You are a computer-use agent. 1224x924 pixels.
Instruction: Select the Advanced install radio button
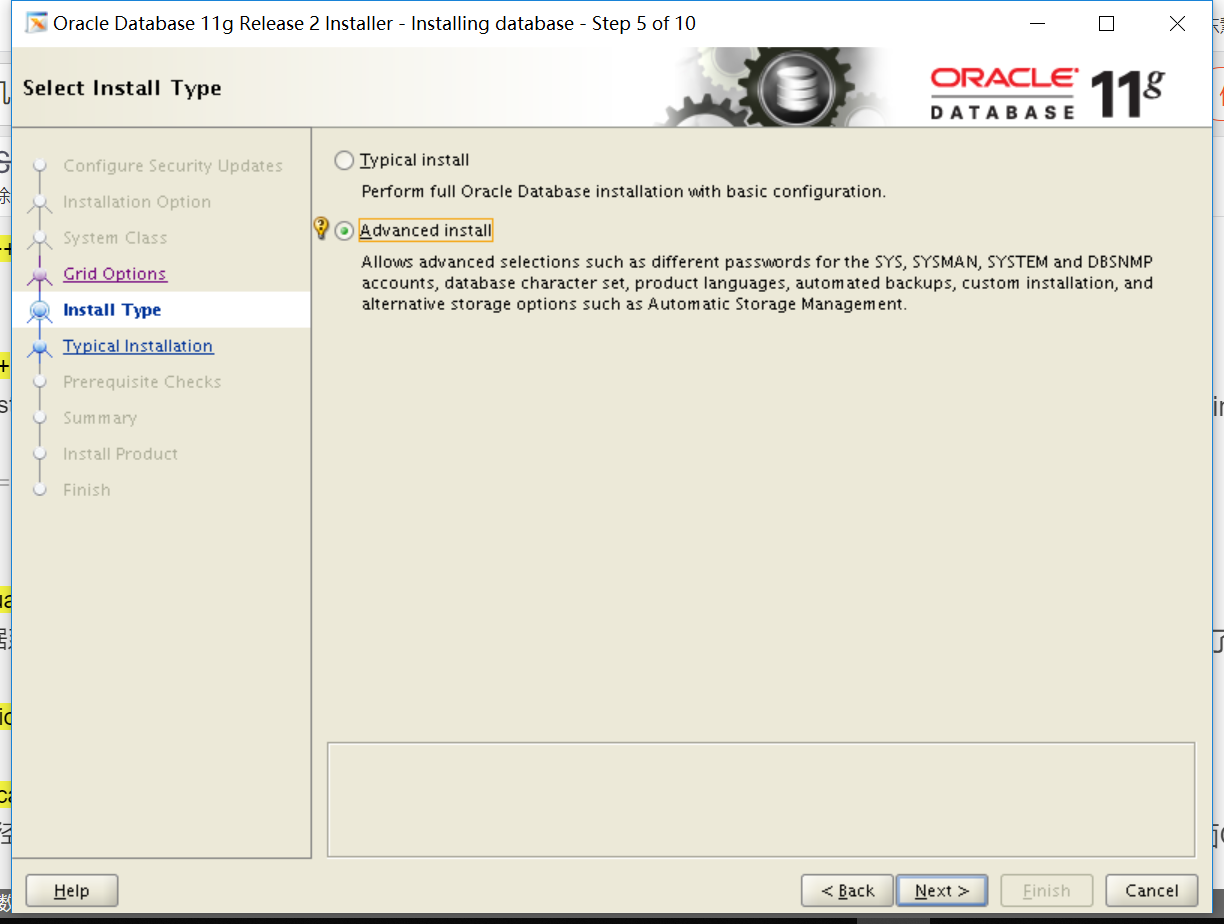point(344,231)
